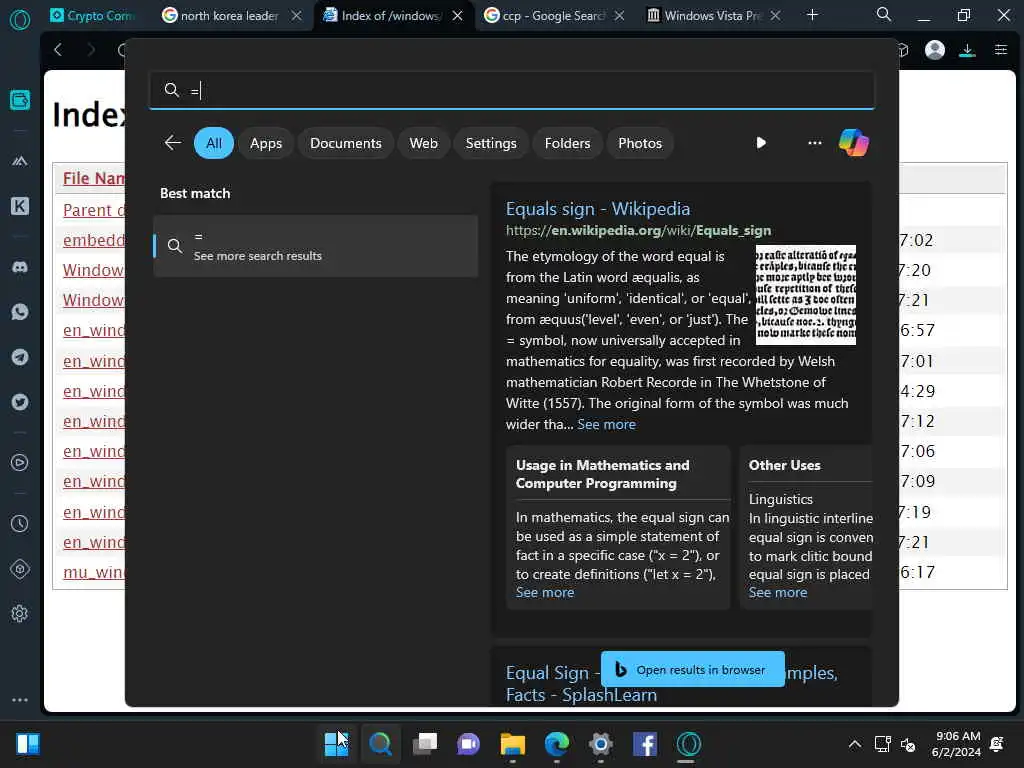Select the '=' best match search result
1024x768 pixels.
tap(315, 246)
